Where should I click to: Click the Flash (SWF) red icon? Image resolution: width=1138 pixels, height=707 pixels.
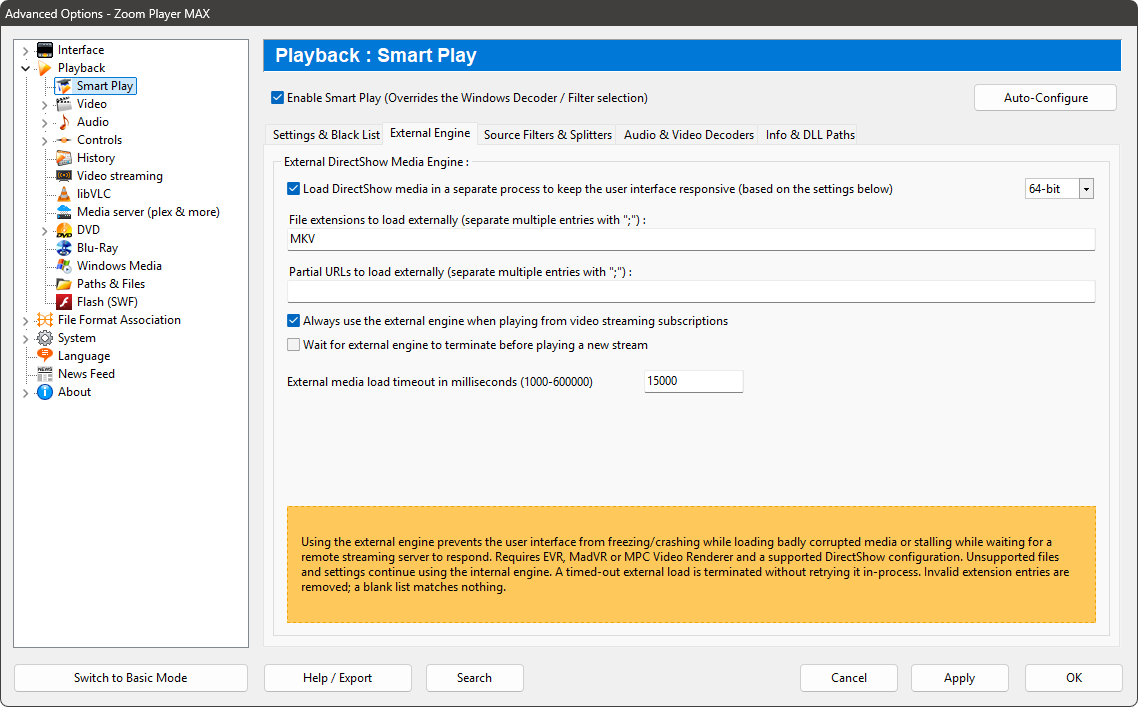coord(64,302)
